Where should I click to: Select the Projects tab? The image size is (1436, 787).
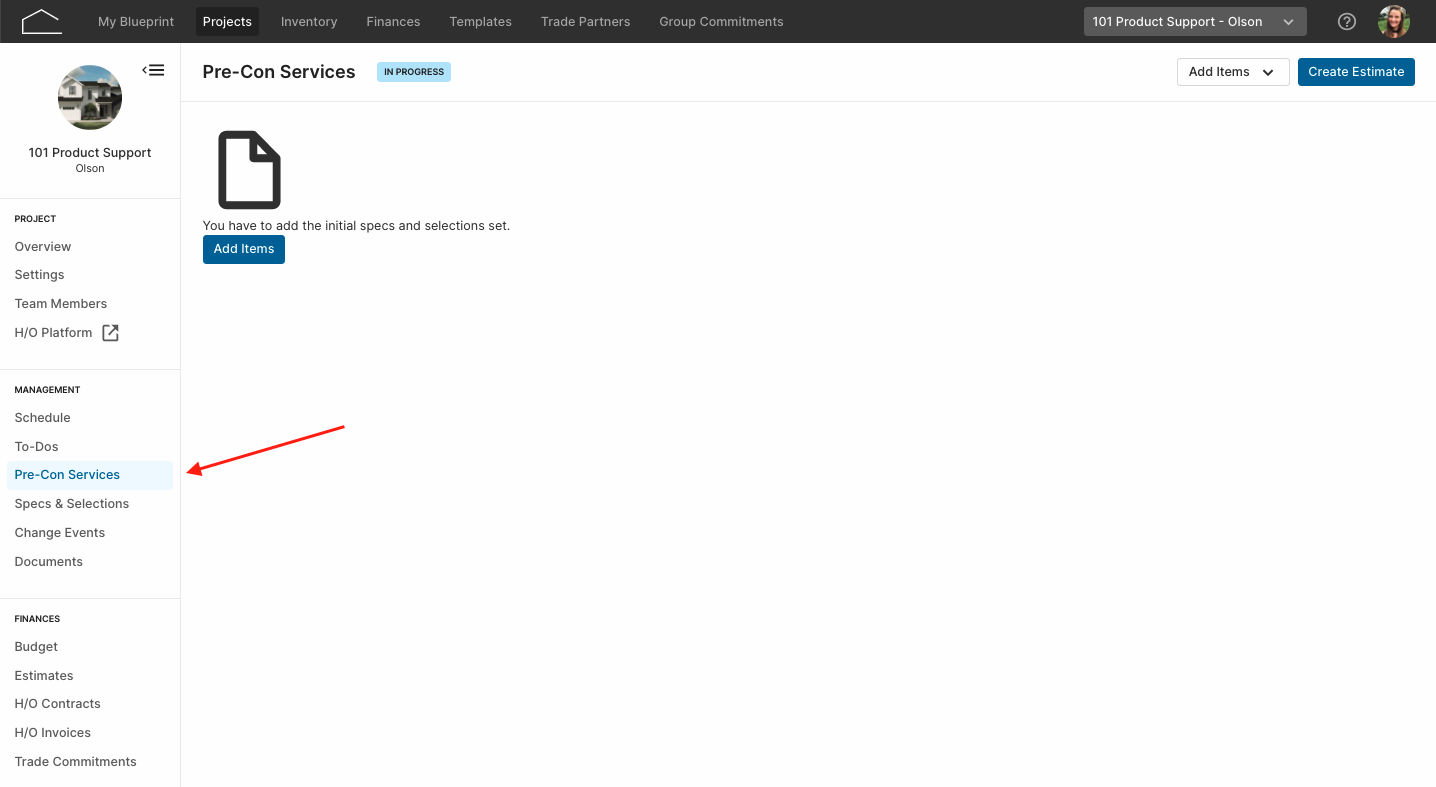[227, 21]
